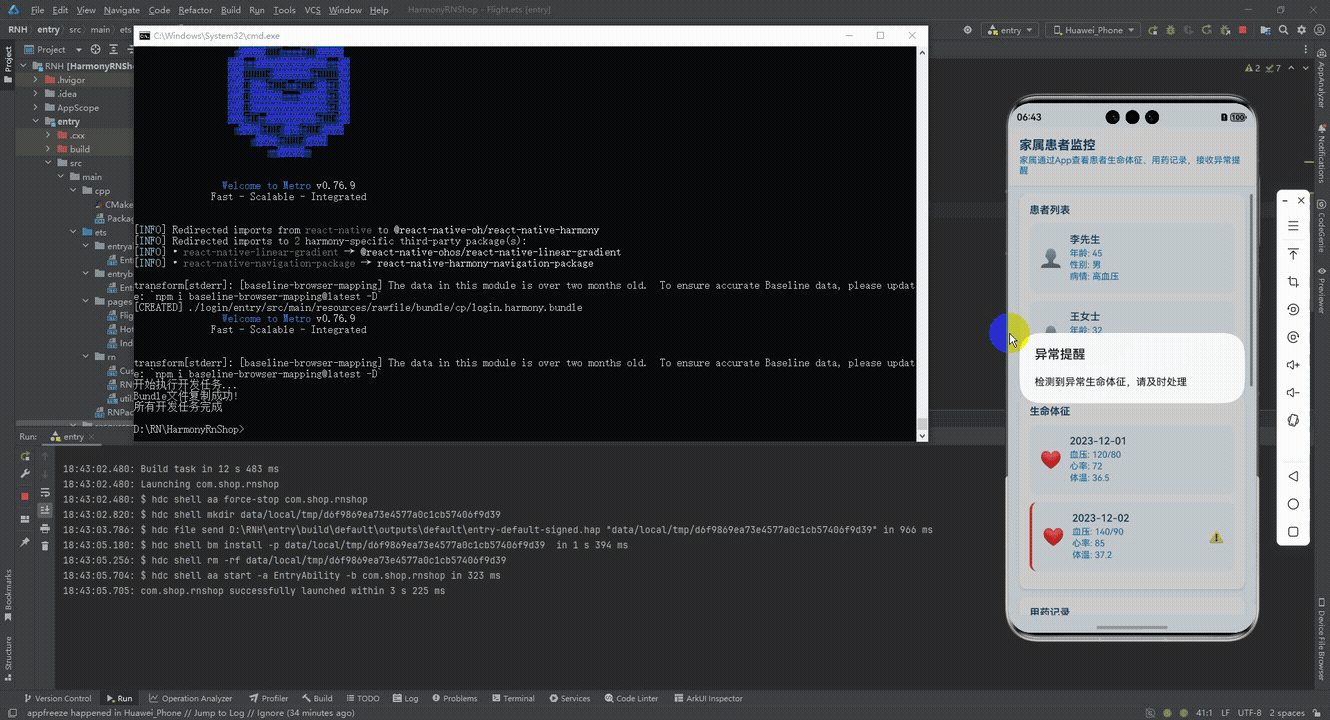The image size is (1330, 720).
Task: Open the Code Linter tab
Action: 630,699
